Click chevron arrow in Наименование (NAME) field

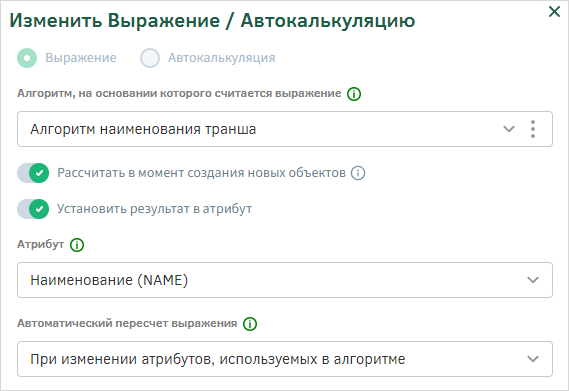(x=533, y=280)
